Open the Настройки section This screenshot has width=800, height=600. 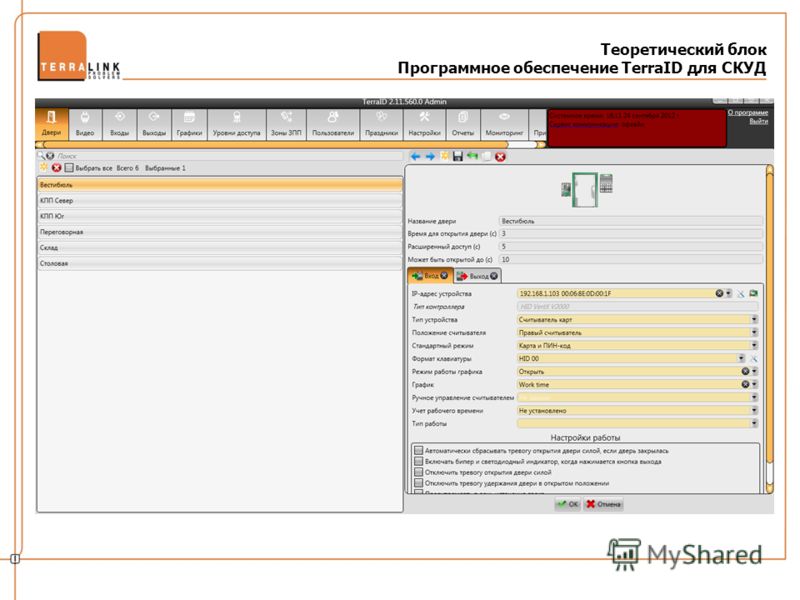pyautogui.click(x=424, y=123)
